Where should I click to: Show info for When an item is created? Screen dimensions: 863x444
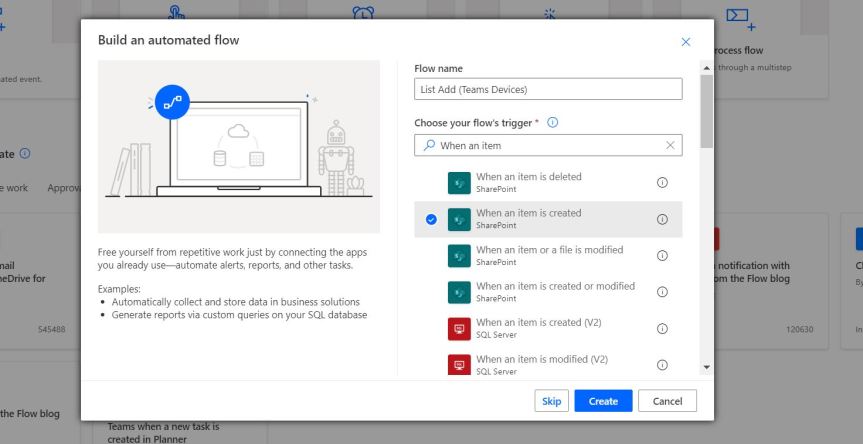[x=662, y=219]
